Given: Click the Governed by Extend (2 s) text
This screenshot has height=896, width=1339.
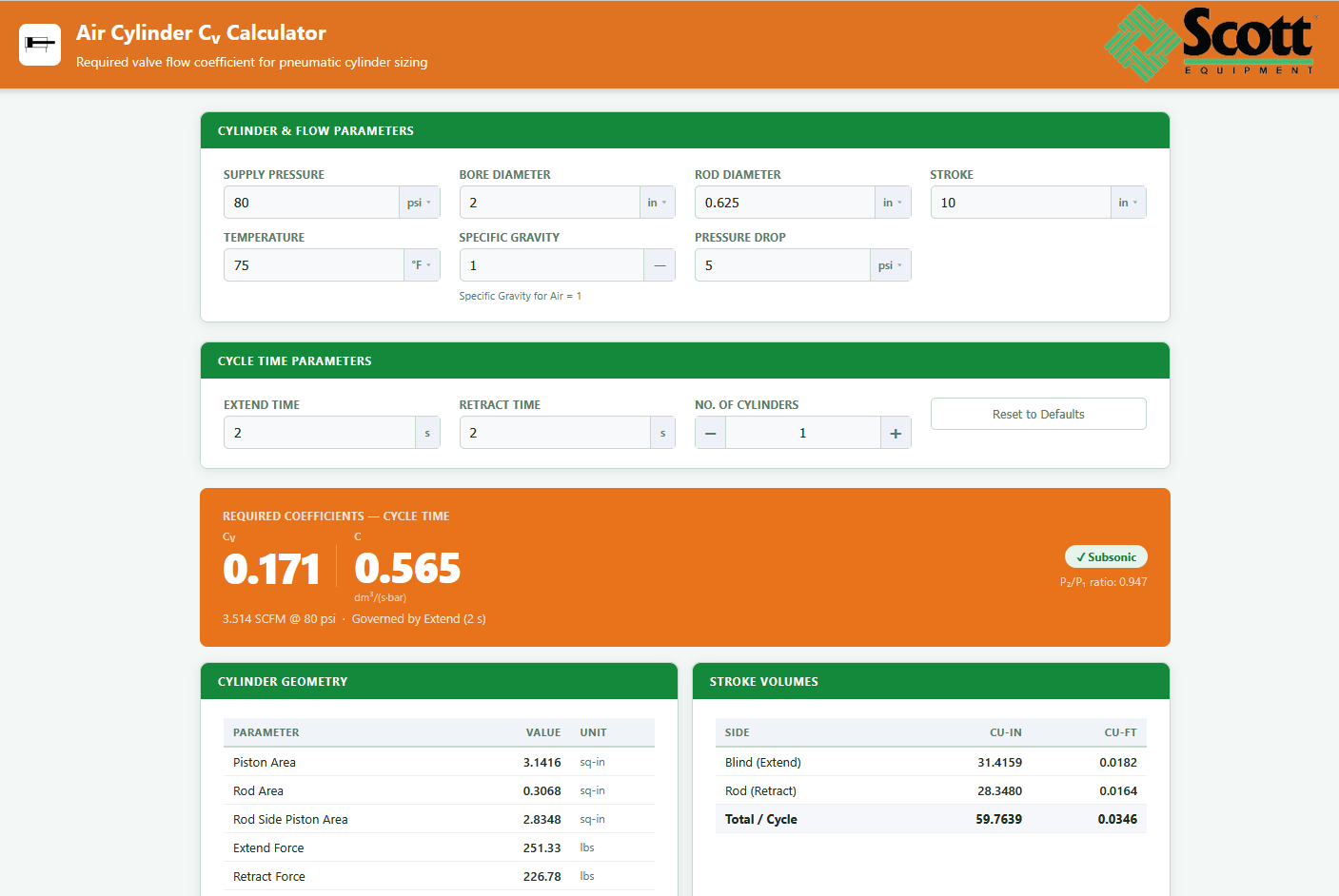Looking at the screenshot, I should pos(419,618).
